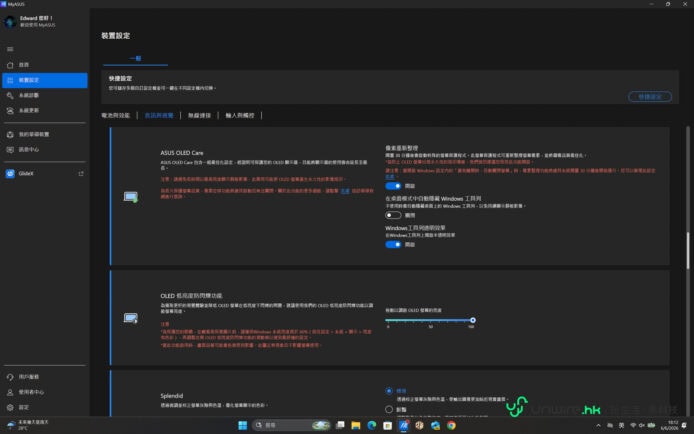Screen dimensions: 694x434
Task: Toggle the pixel refresh switch under 像素重新整理
Action: pos(393,186)
